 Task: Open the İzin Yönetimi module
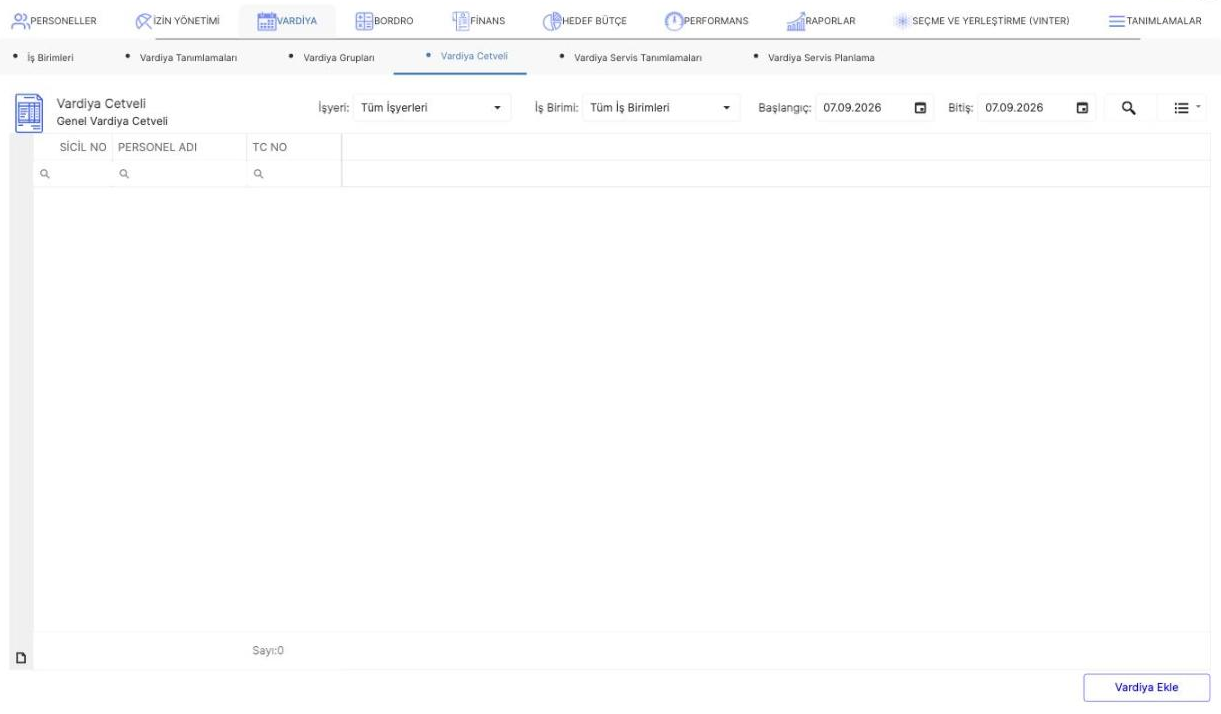click(x=177, y=20)
